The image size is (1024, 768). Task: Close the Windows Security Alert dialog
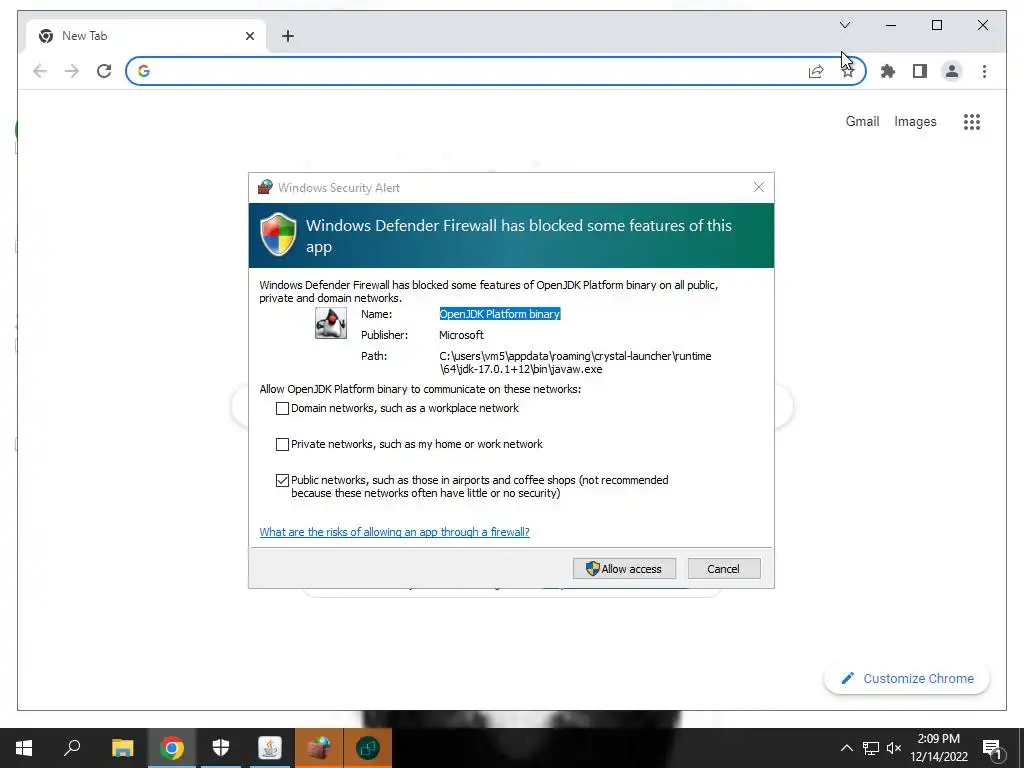click(758, 187)
